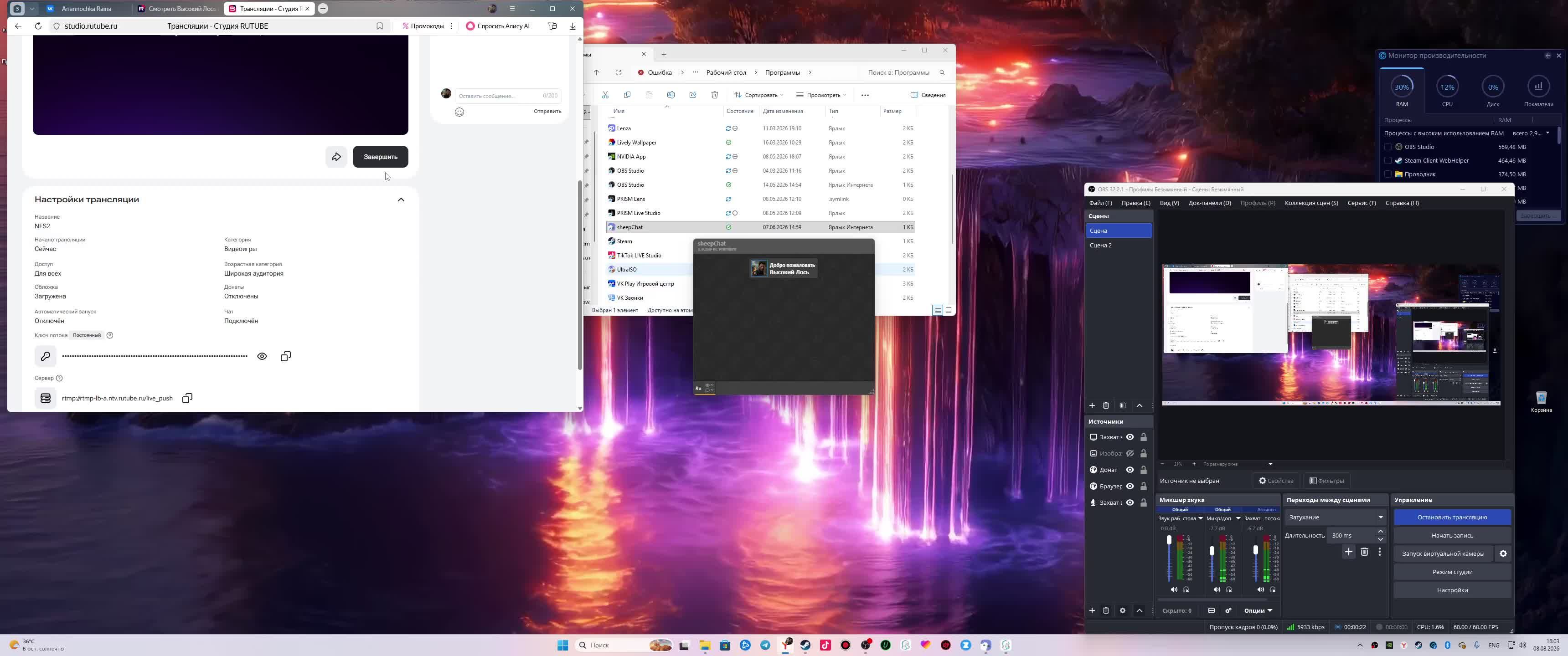Open Коллекция сцен (S) menu

pos(1311,203)
